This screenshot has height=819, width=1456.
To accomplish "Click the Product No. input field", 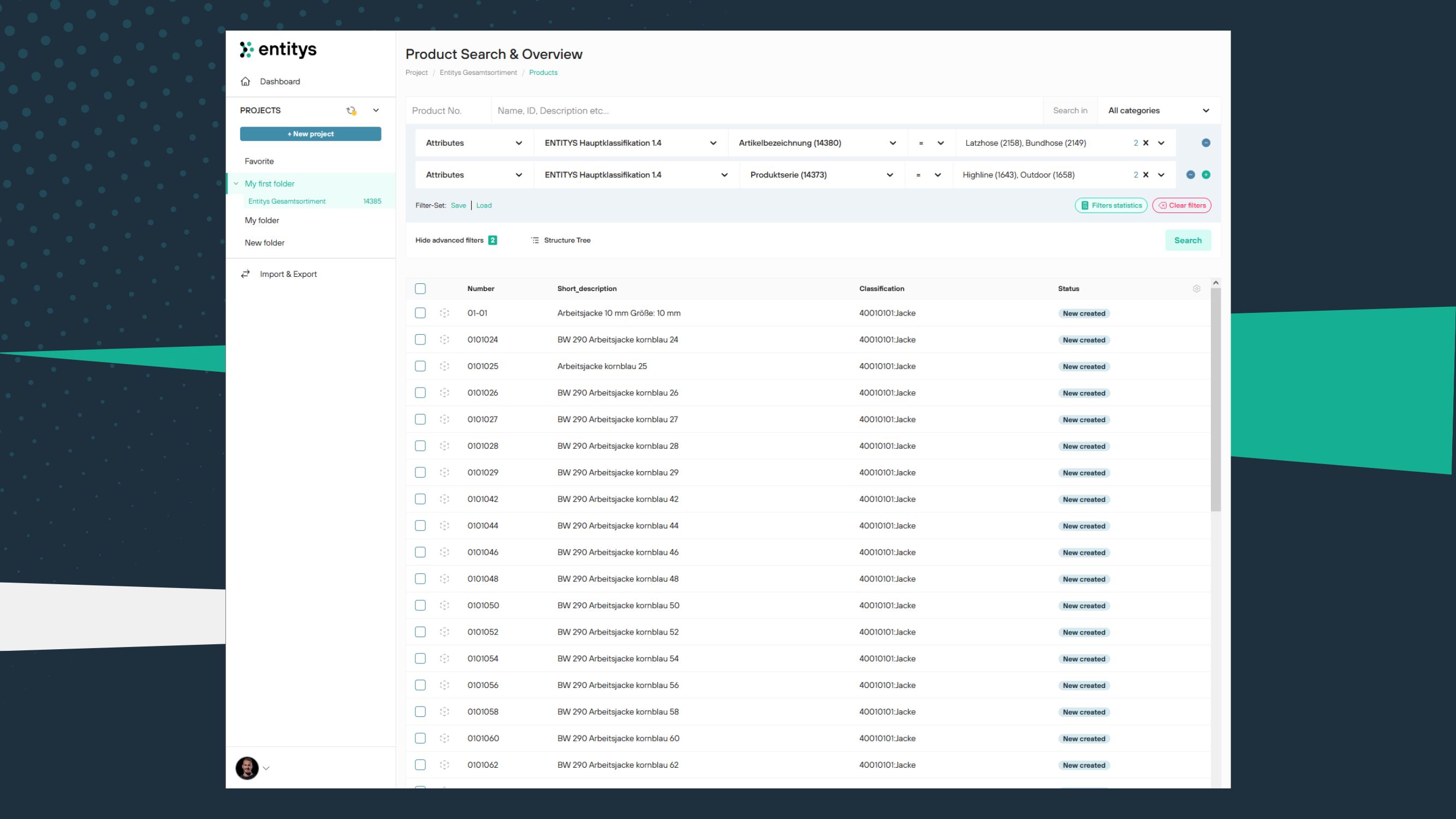I will (x=447, y=110).
